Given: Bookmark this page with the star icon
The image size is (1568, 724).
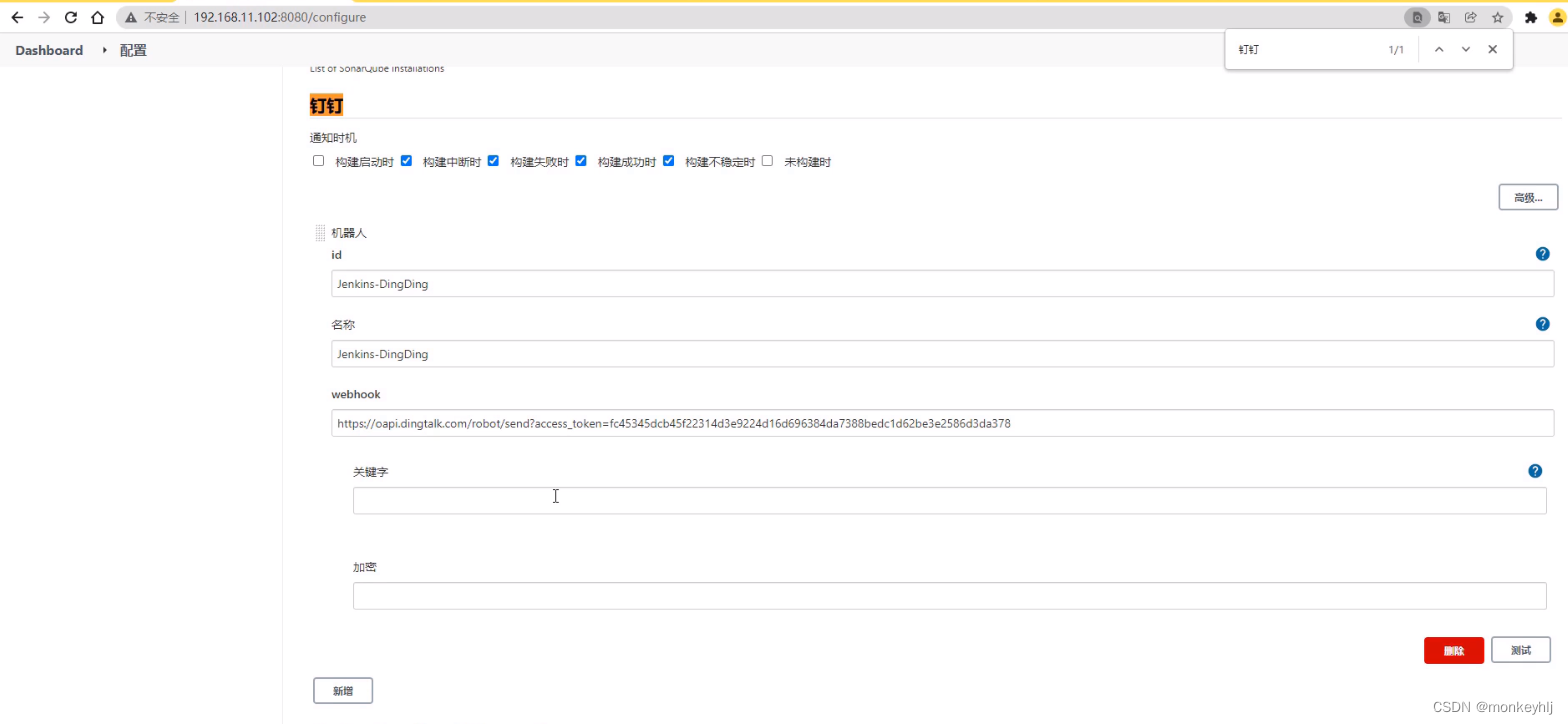Looking at the screenshot, I should (x=1497, y=17).
